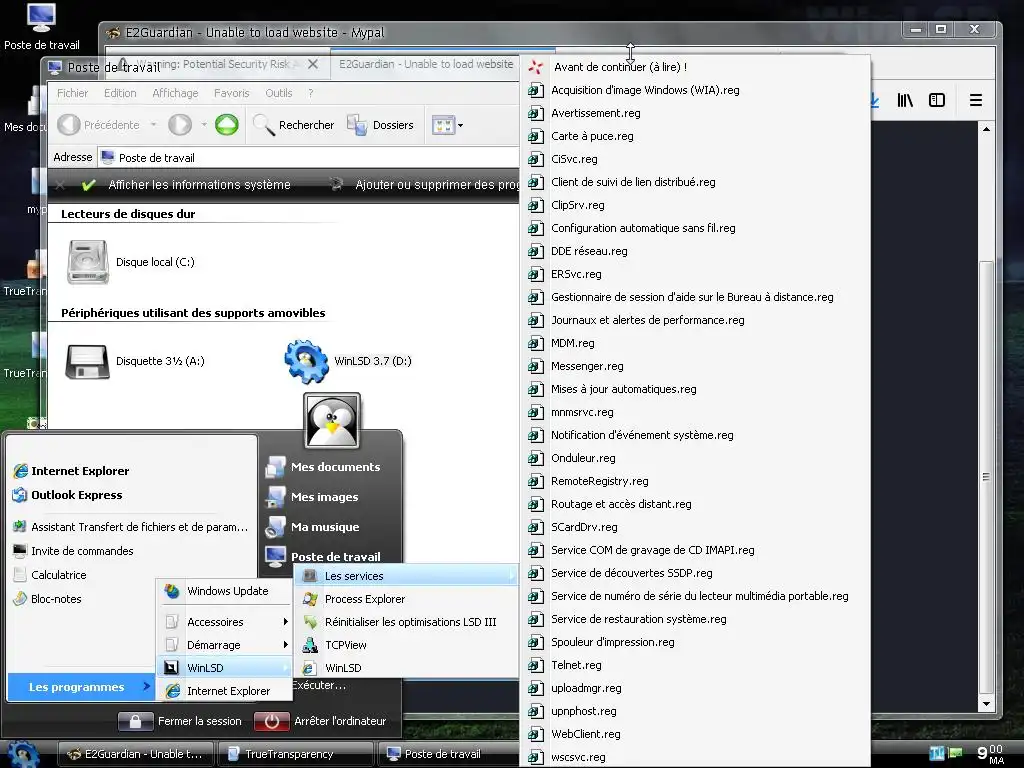Toggle Mypal sidebar icon

(x=937, y=100)
